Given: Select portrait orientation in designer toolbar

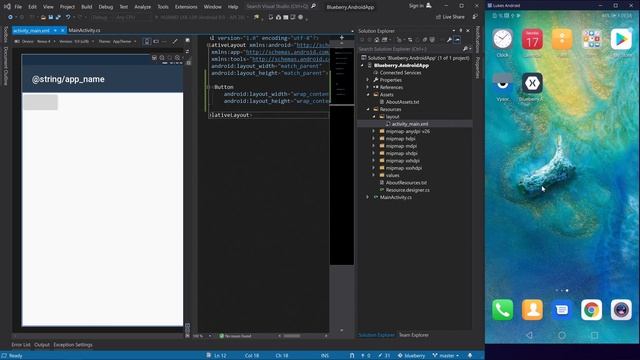Looking at the screenshot, I should [x=147, y=42].
